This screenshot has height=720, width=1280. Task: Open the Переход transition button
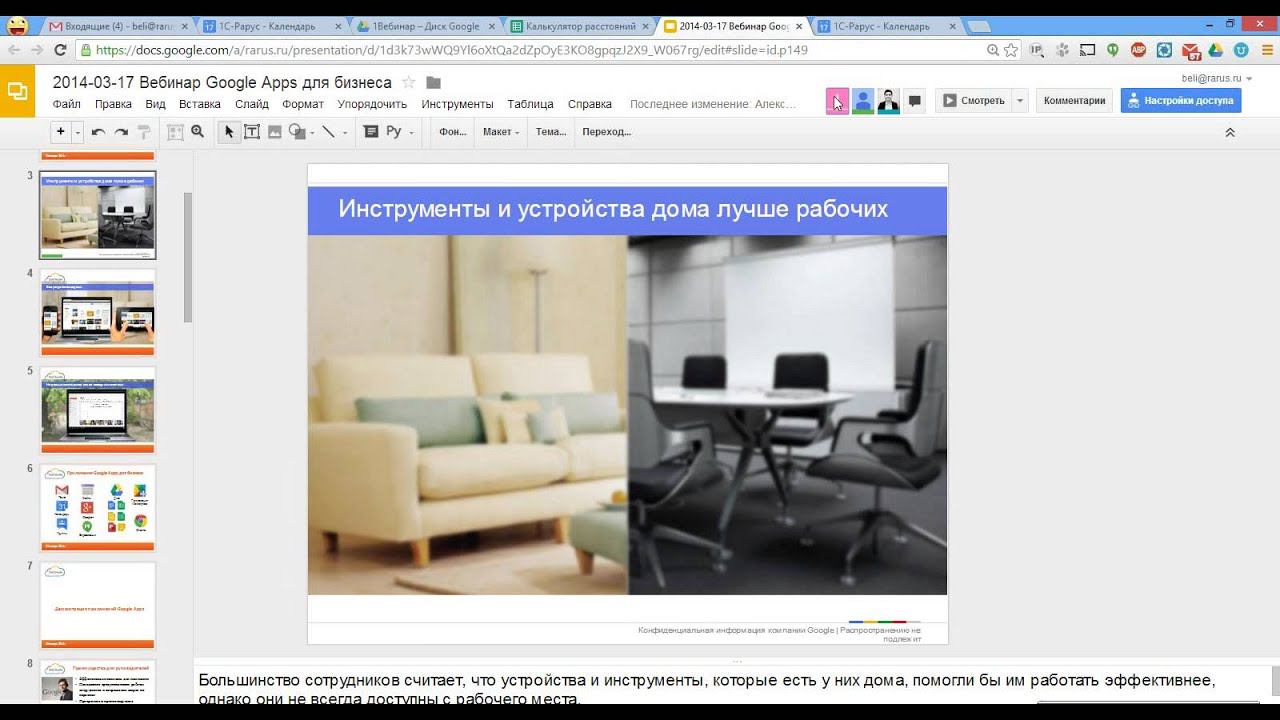click(x=607, y=131)
